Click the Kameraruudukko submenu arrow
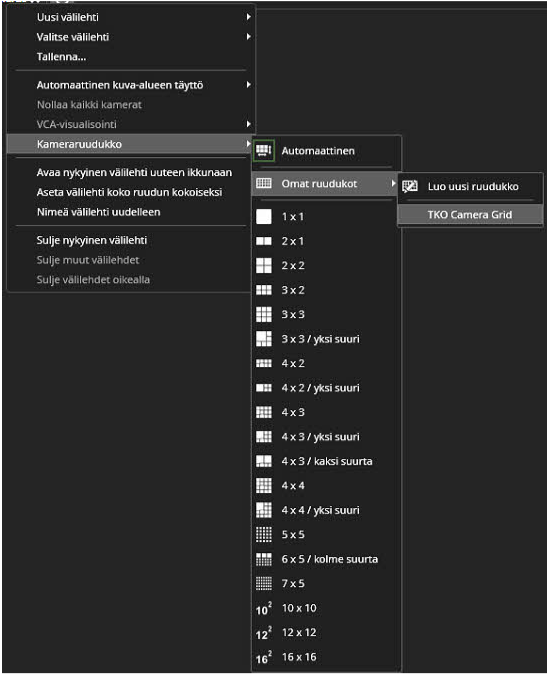 [248, 144]
